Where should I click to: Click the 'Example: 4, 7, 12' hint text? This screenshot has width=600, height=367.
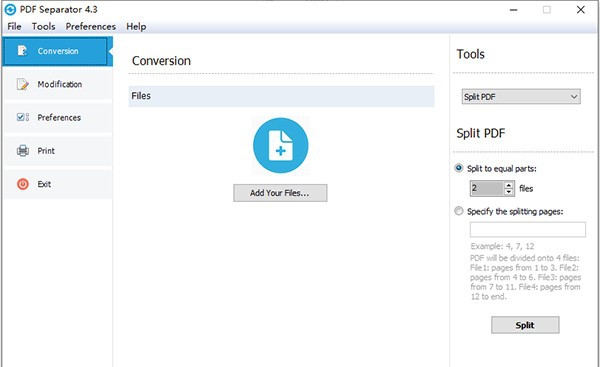502,246
